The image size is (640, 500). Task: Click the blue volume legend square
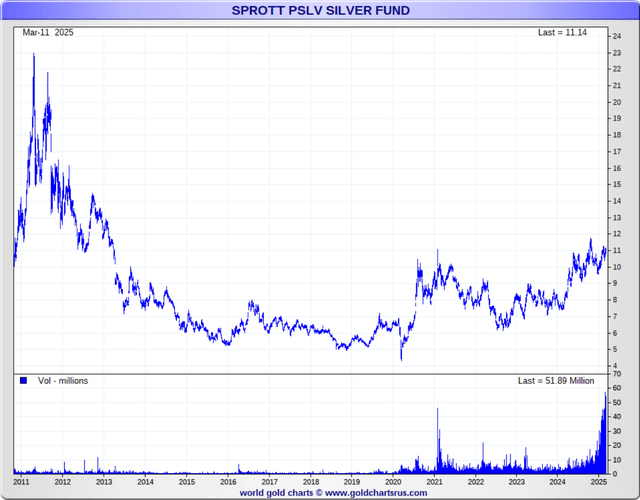click(x=23, y=380)
